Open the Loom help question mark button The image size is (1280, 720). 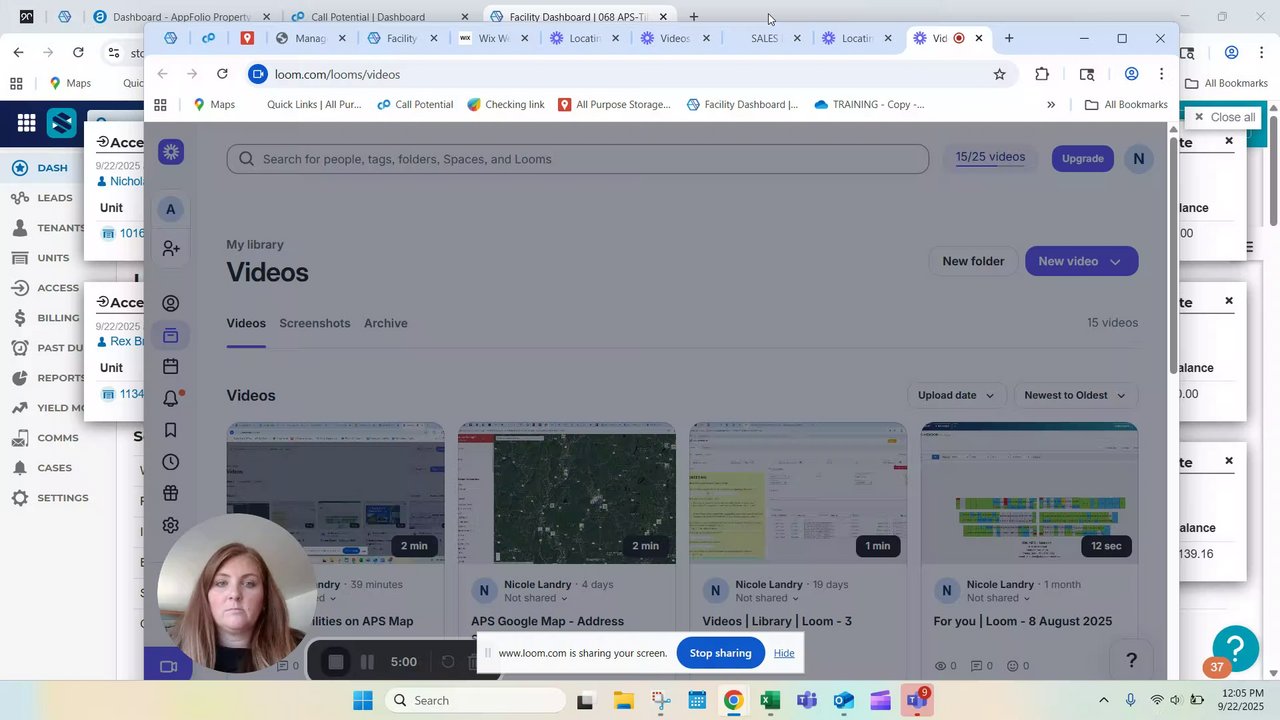point(1131,660)
